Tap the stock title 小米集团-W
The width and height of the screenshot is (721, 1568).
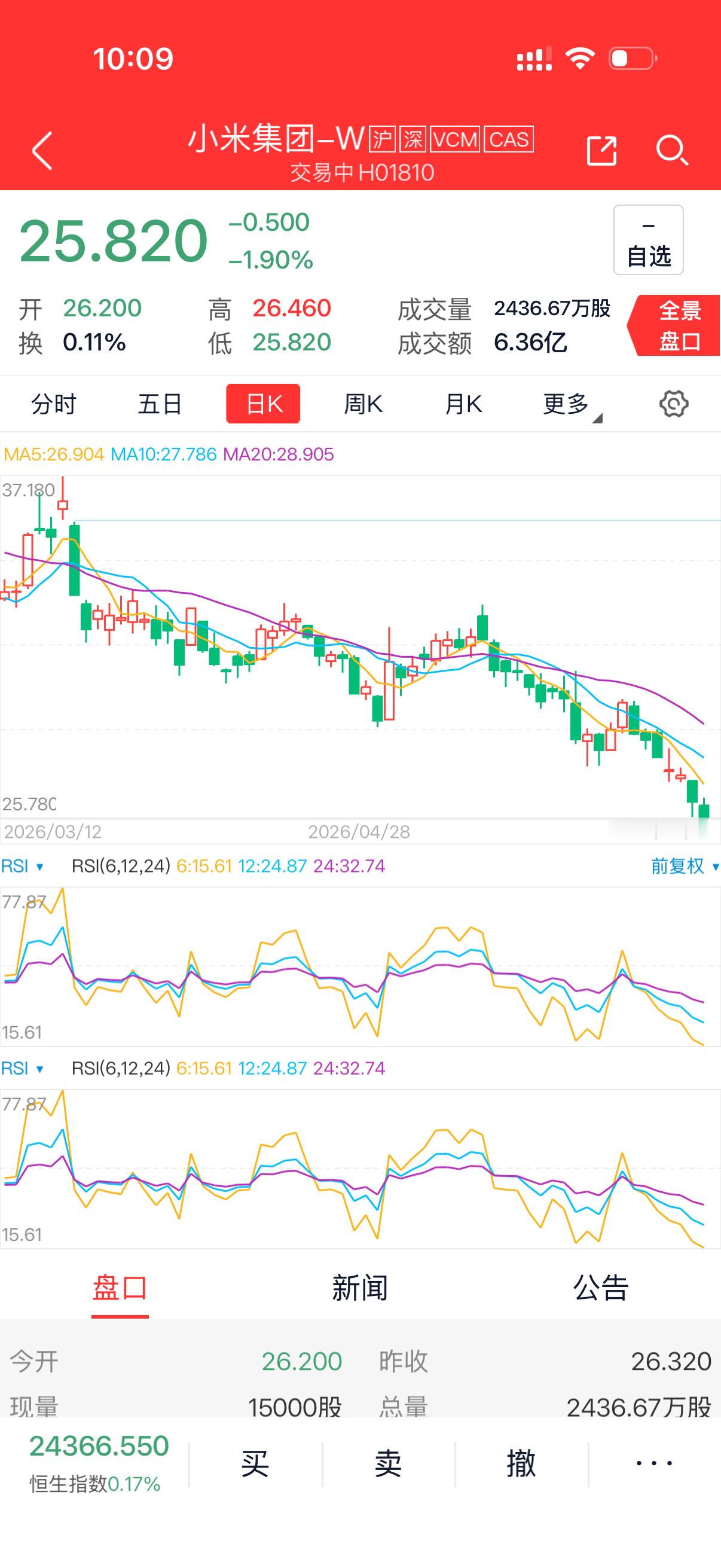tap(276, 139)
